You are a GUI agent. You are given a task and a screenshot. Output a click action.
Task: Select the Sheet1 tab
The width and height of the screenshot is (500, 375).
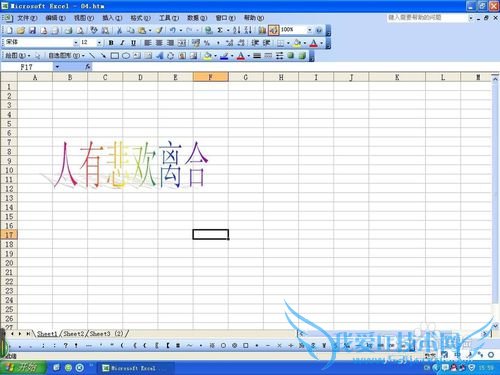pos(47,334)
